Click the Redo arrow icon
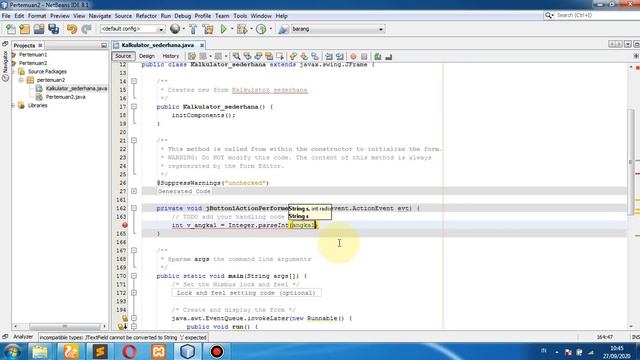 coord(86,29)
